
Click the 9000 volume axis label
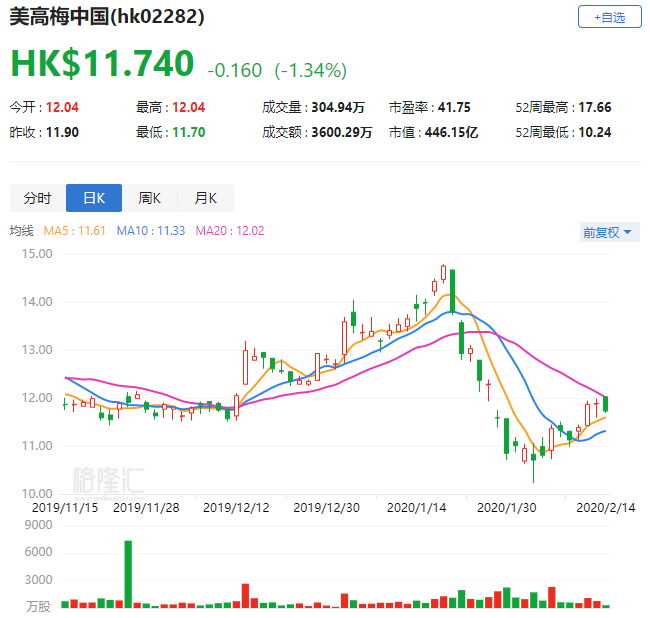(x=39, y=525)
